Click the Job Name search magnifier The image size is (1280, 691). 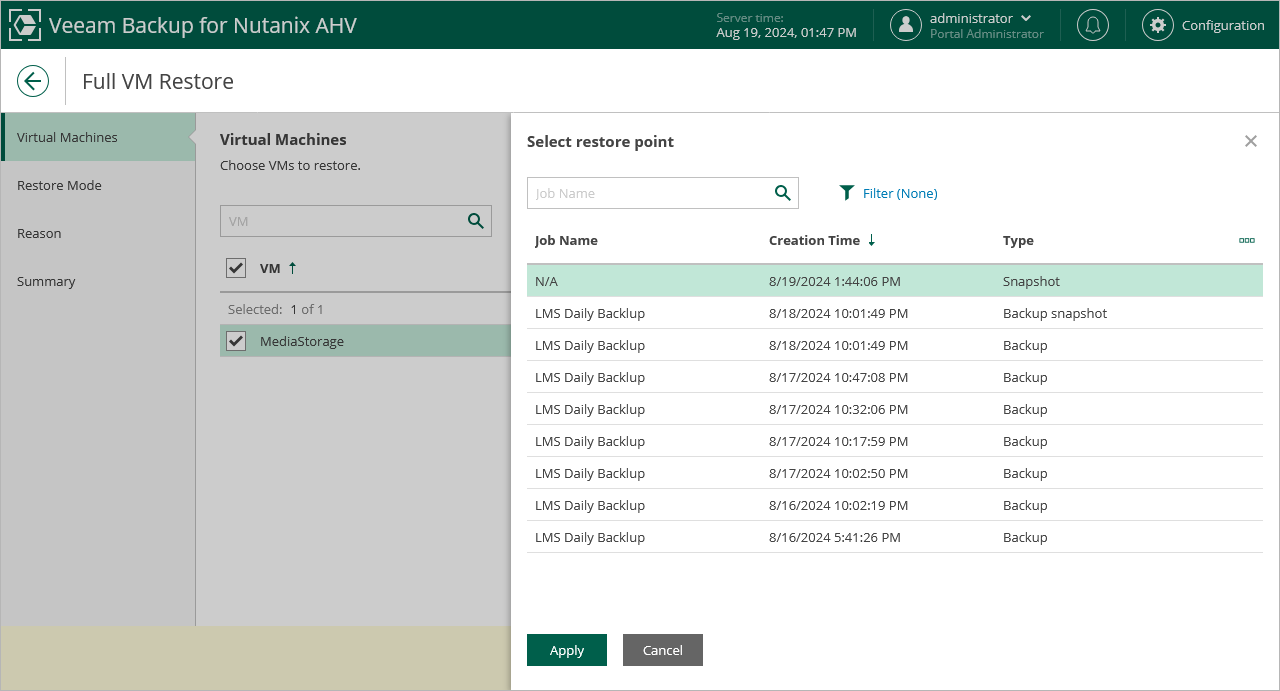[x=783, y=193]
